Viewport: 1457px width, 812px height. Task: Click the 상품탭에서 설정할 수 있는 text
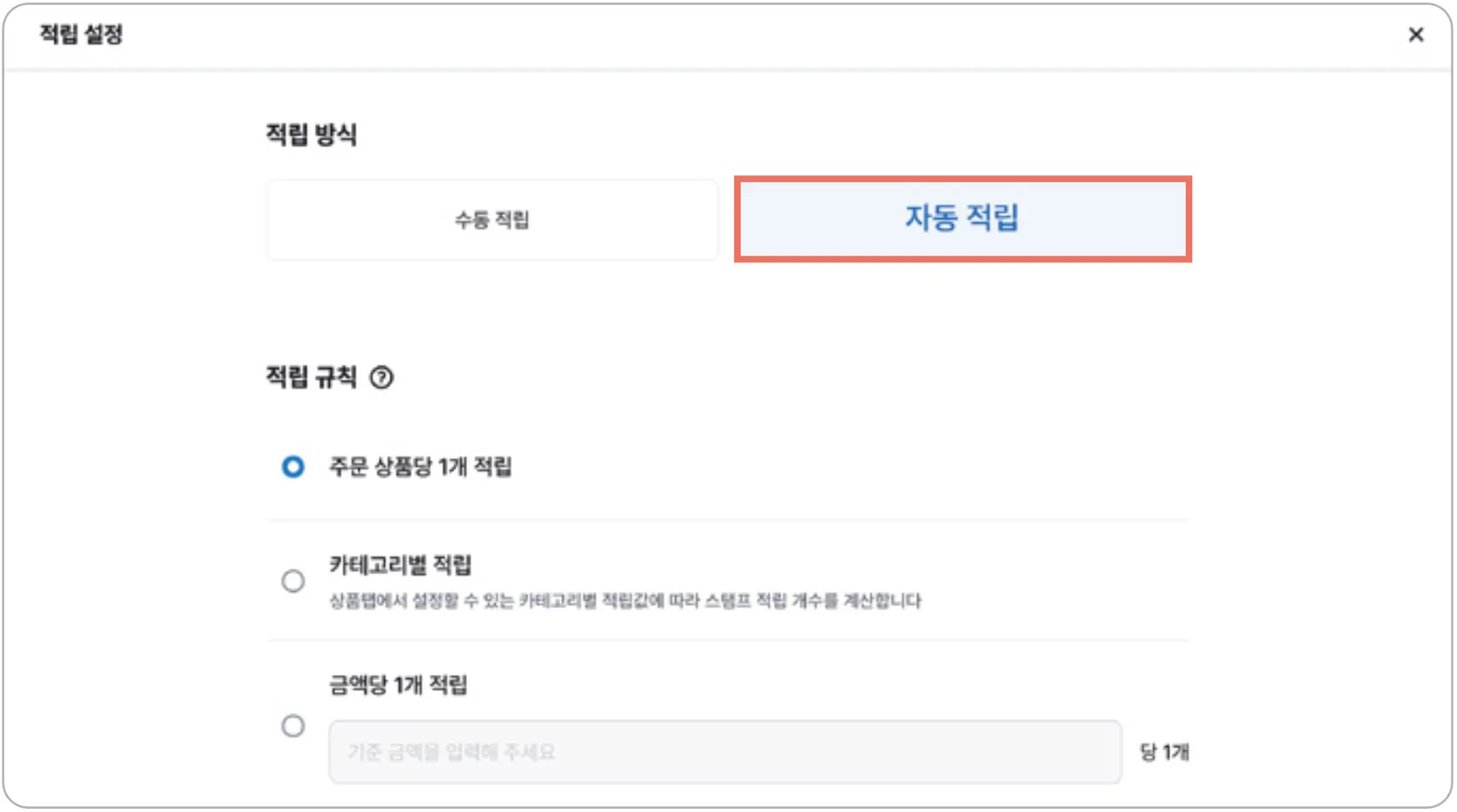422,601
